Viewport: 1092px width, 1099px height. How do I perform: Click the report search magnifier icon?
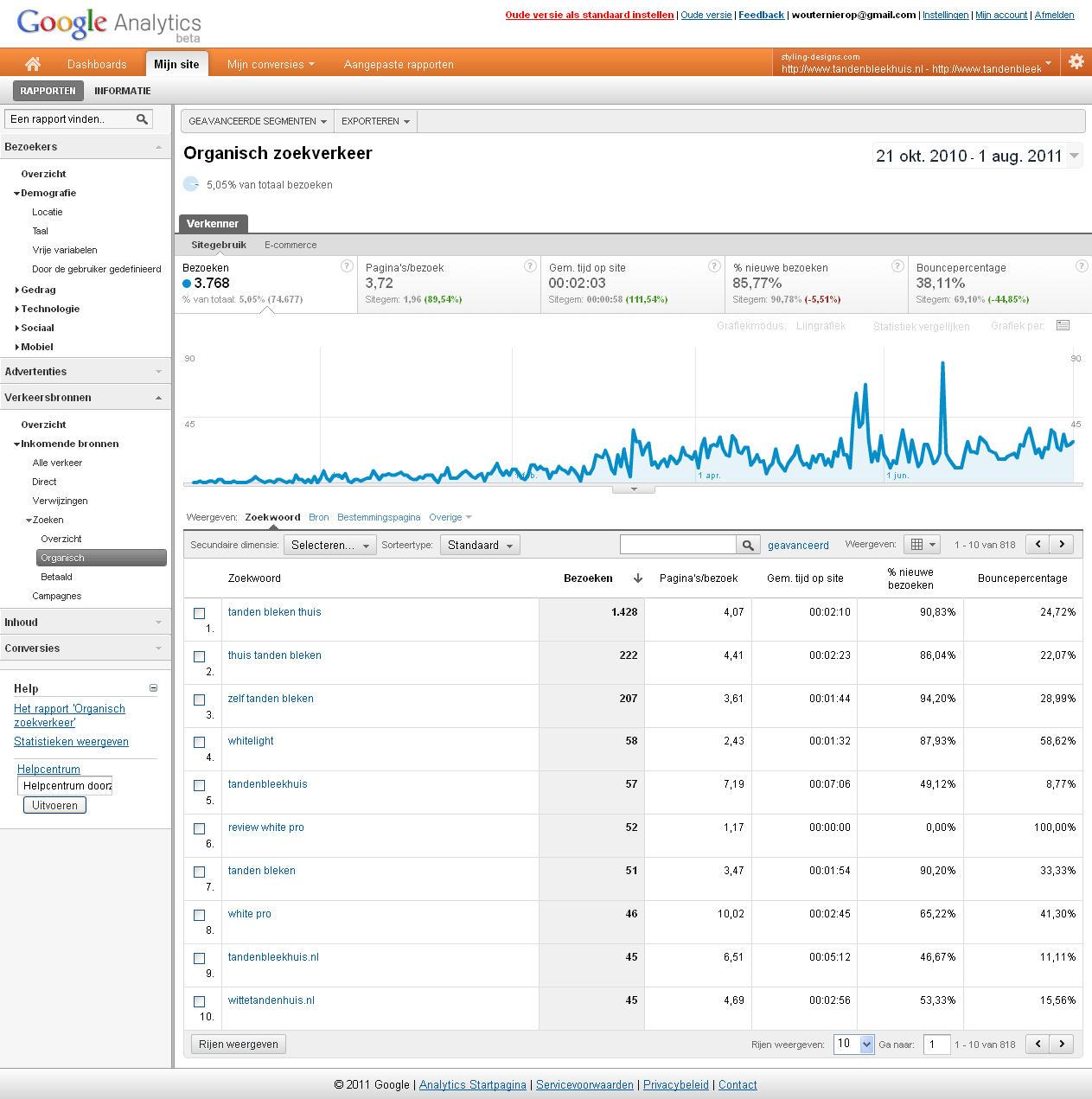(x=142, y=119)
